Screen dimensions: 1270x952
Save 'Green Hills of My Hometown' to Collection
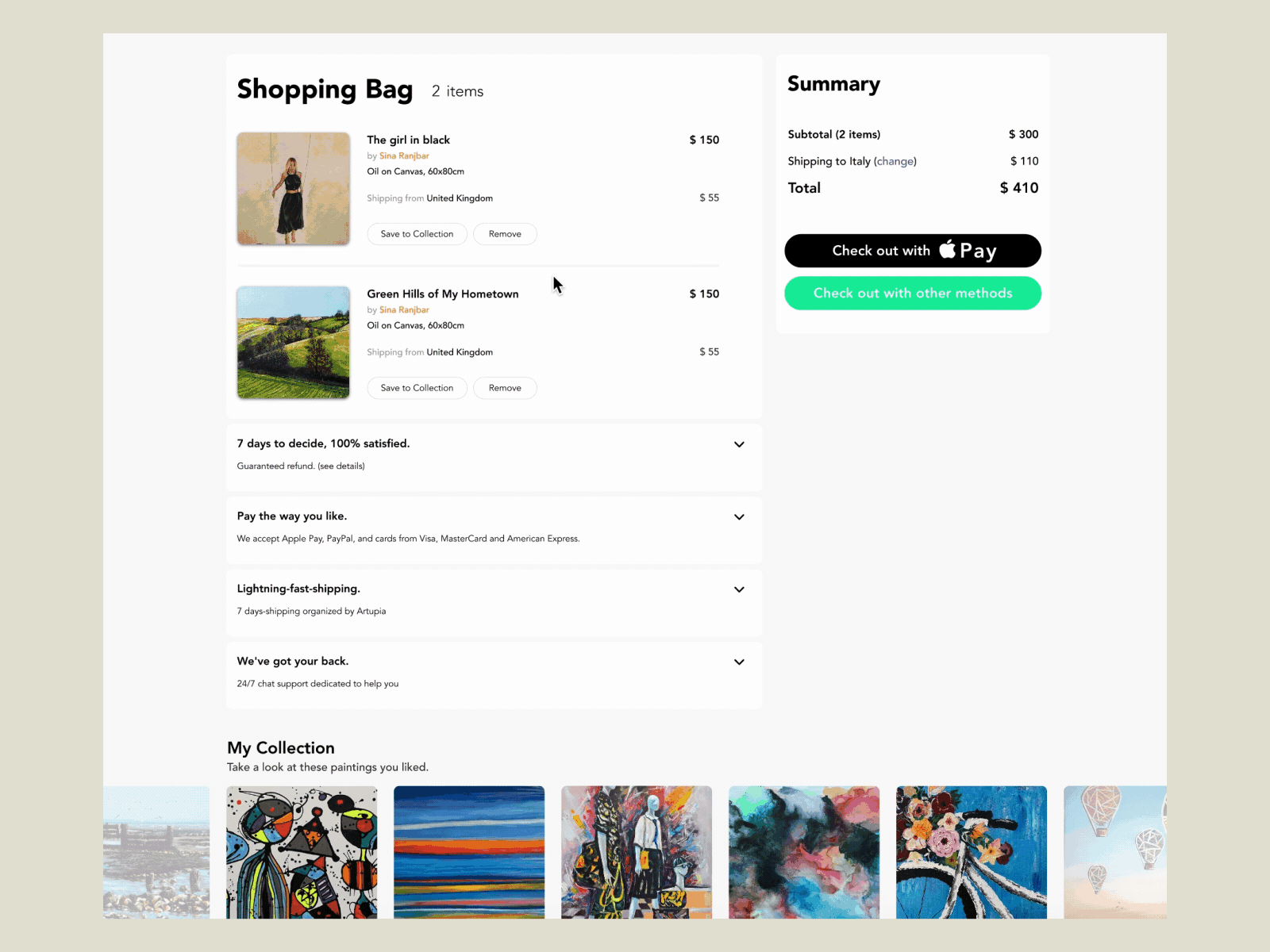coord(417,387)
